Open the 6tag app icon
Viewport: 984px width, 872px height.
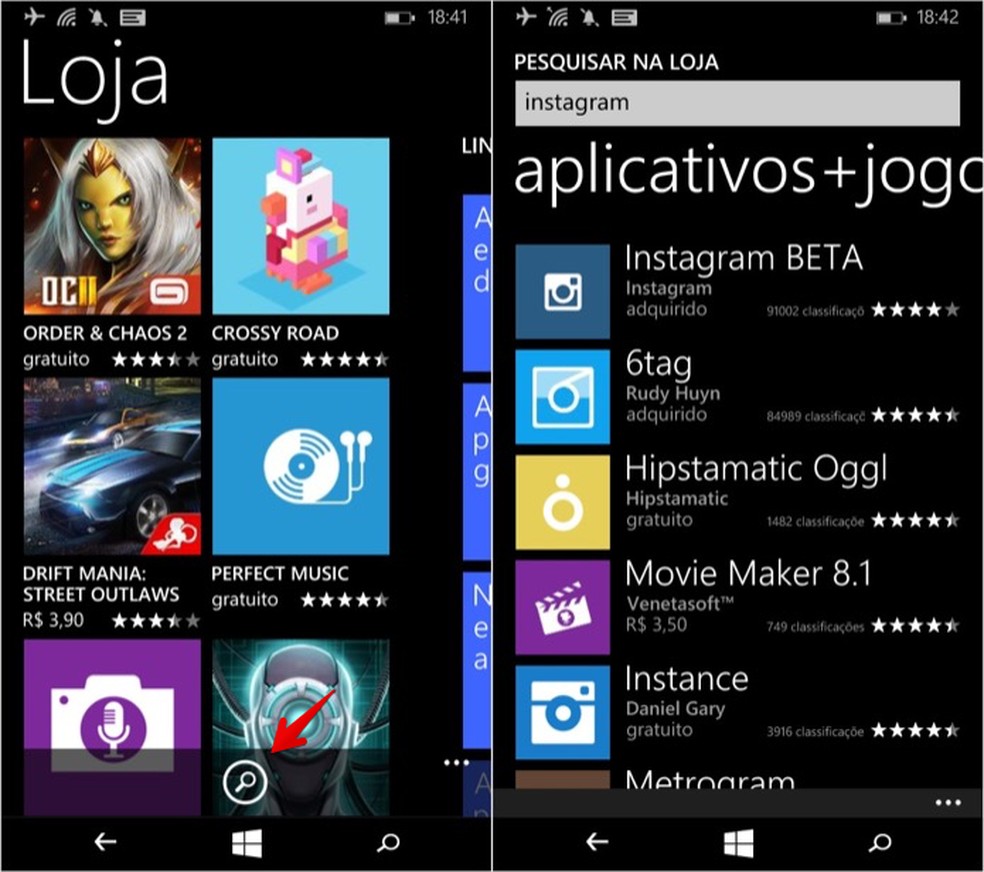tap(562, 397)
